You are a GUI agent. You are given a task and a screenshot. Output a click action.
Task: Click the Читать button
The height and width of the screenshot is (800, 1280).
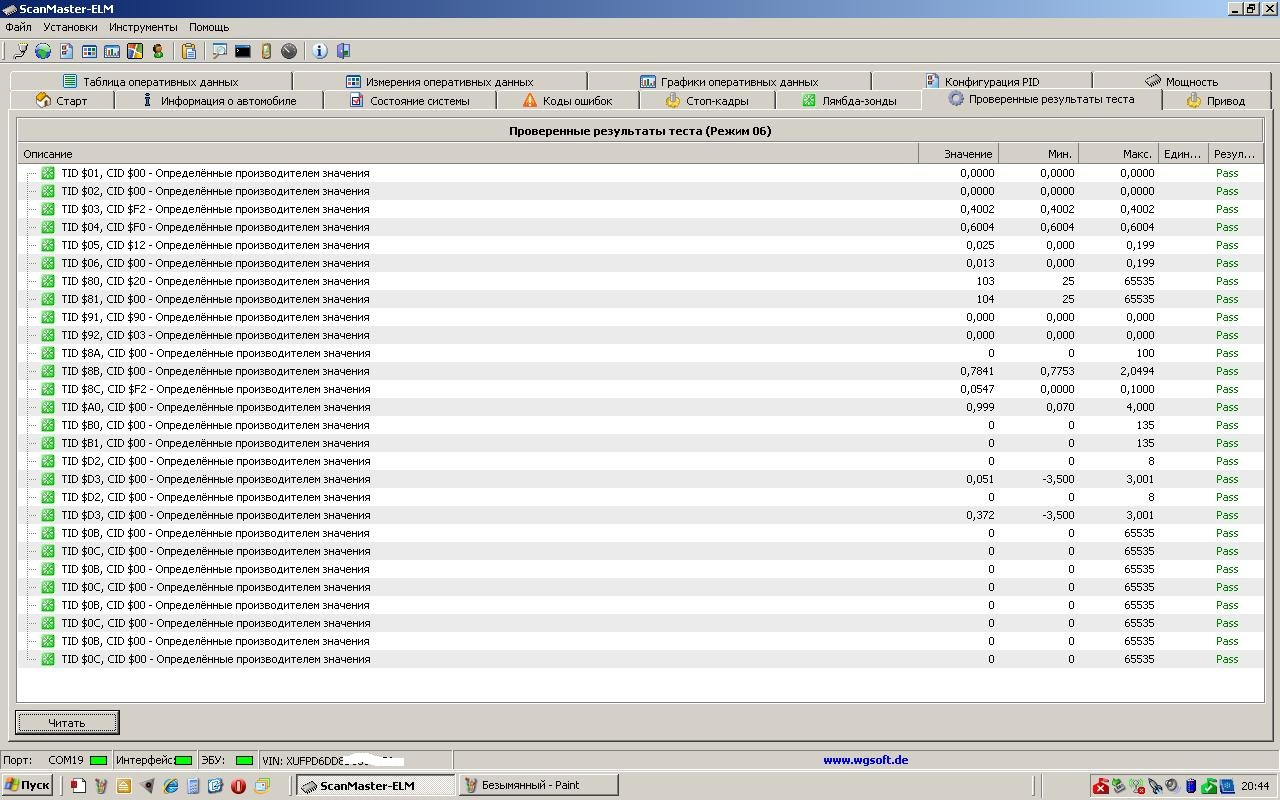[x=67, y=722]
